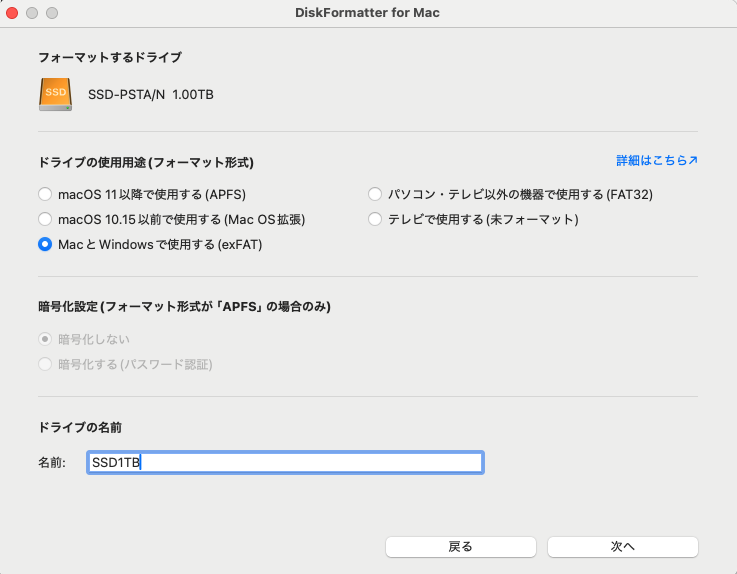Image resolution: width=737 pixels, height=574 pixels.
Task: Choose MacとWindowsで使用する (exFAT) radio button
Action: point(45,244)
